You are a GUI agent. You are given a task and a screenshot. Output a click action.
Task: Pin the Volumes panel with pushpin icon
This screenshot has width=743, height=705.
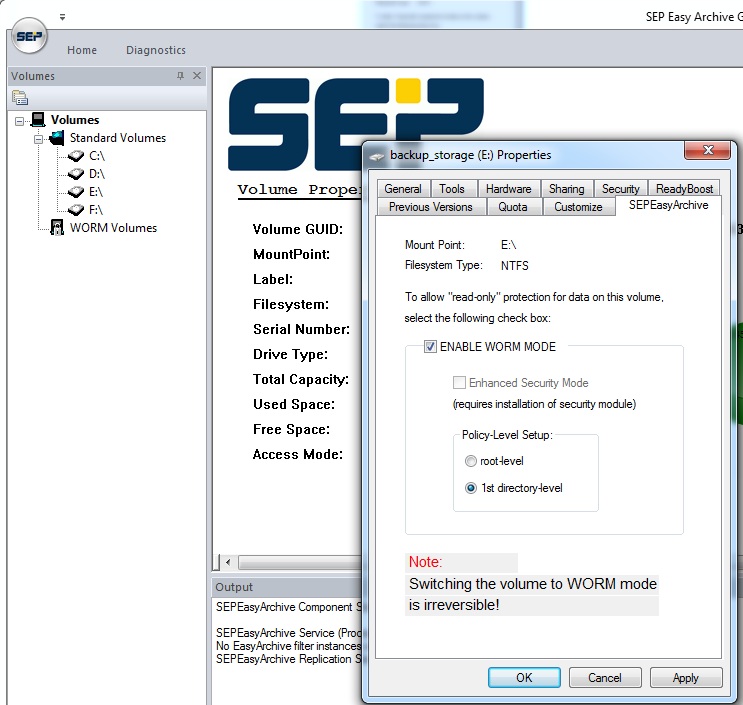point(181,76)
